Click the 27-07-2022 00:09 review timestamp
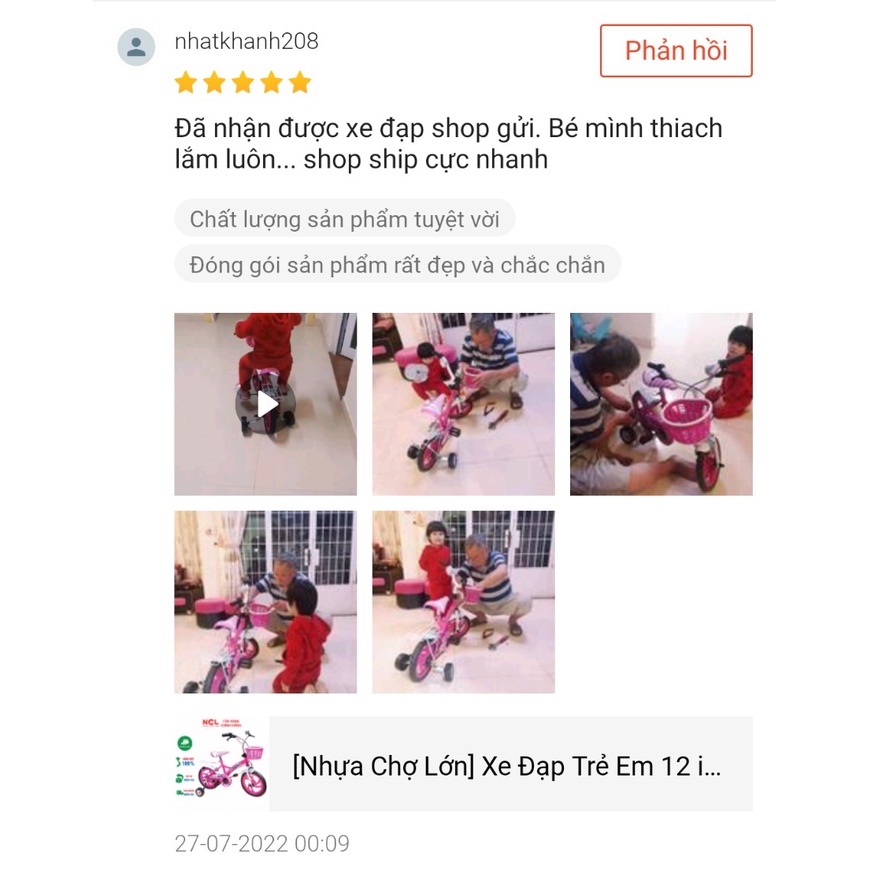This screenshot has height=870, width=870. pos(262,843)
